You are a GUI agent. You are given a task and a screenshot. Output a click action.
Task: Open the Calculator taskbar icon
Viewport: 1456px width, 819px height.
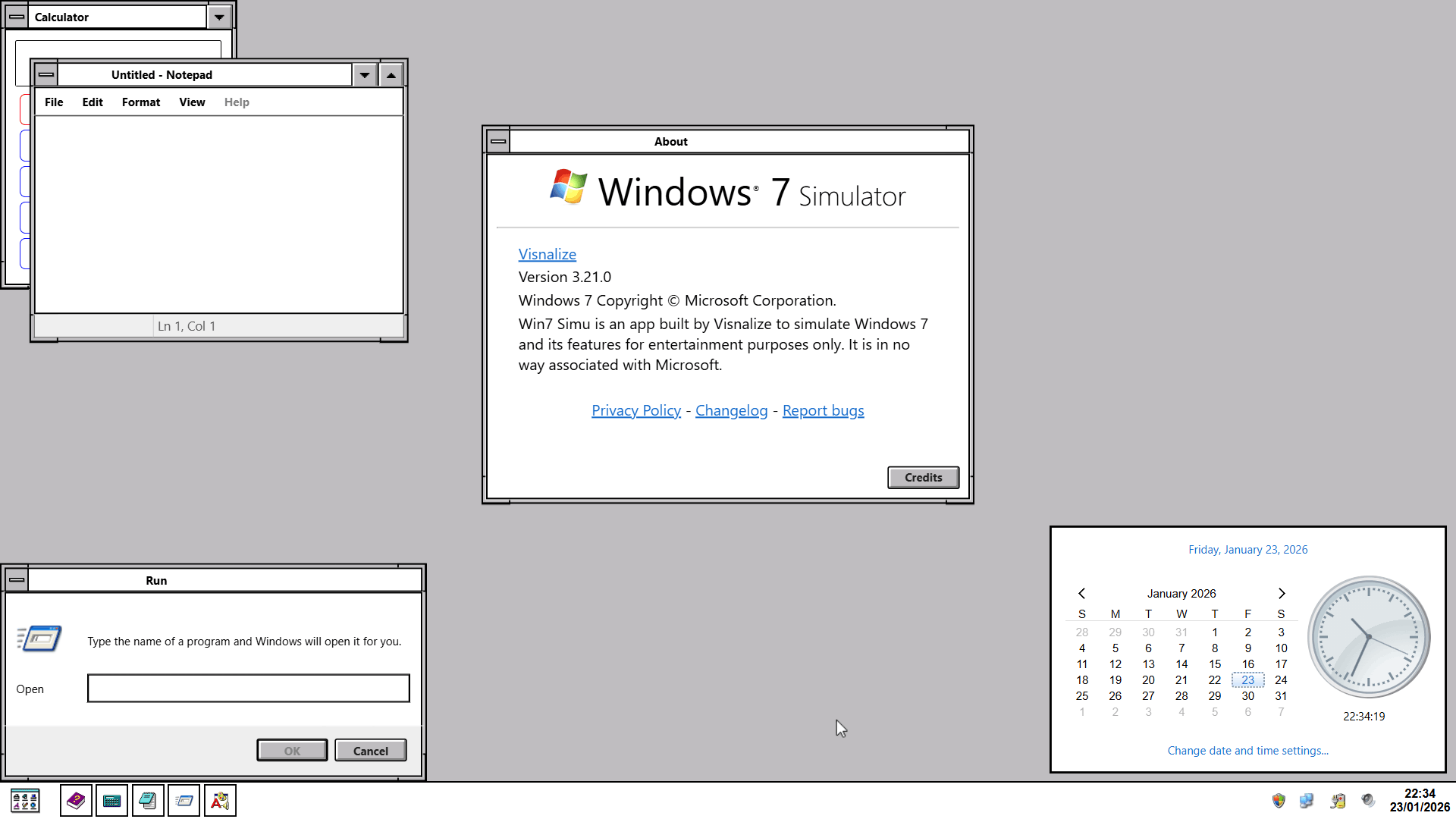[111, 800]
